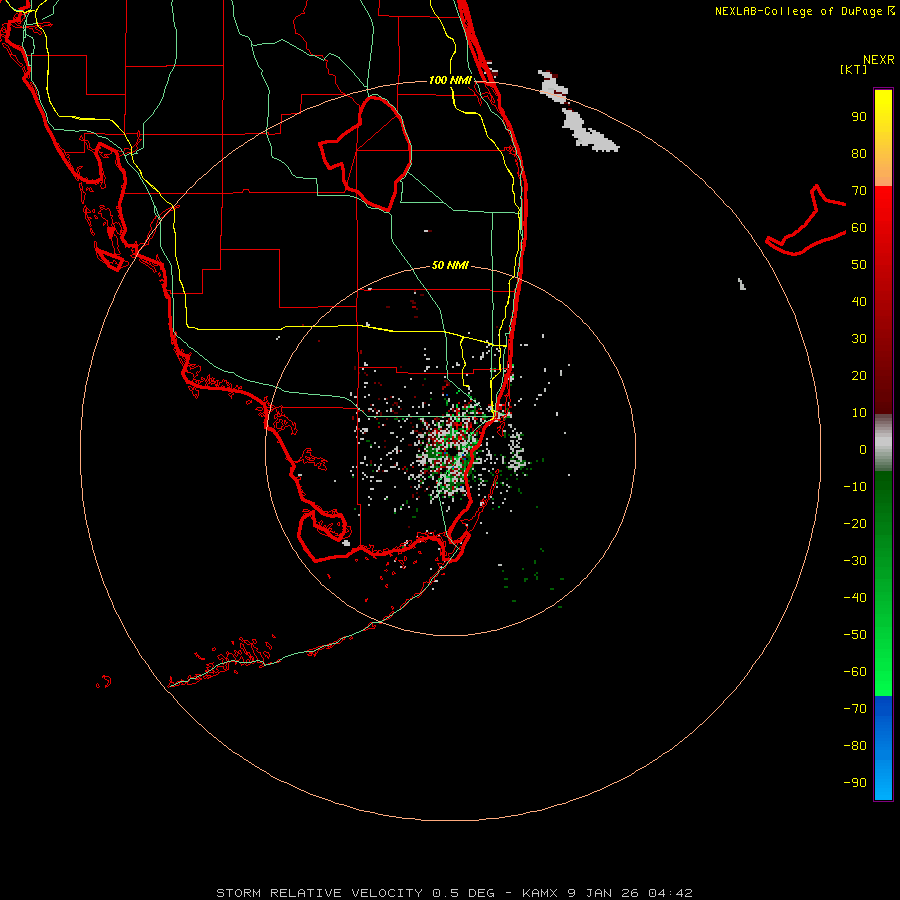The width and height of the screenshot is (900, 900).
Task: Click the 90 value on the velocity scale
Action: point(859,117)
